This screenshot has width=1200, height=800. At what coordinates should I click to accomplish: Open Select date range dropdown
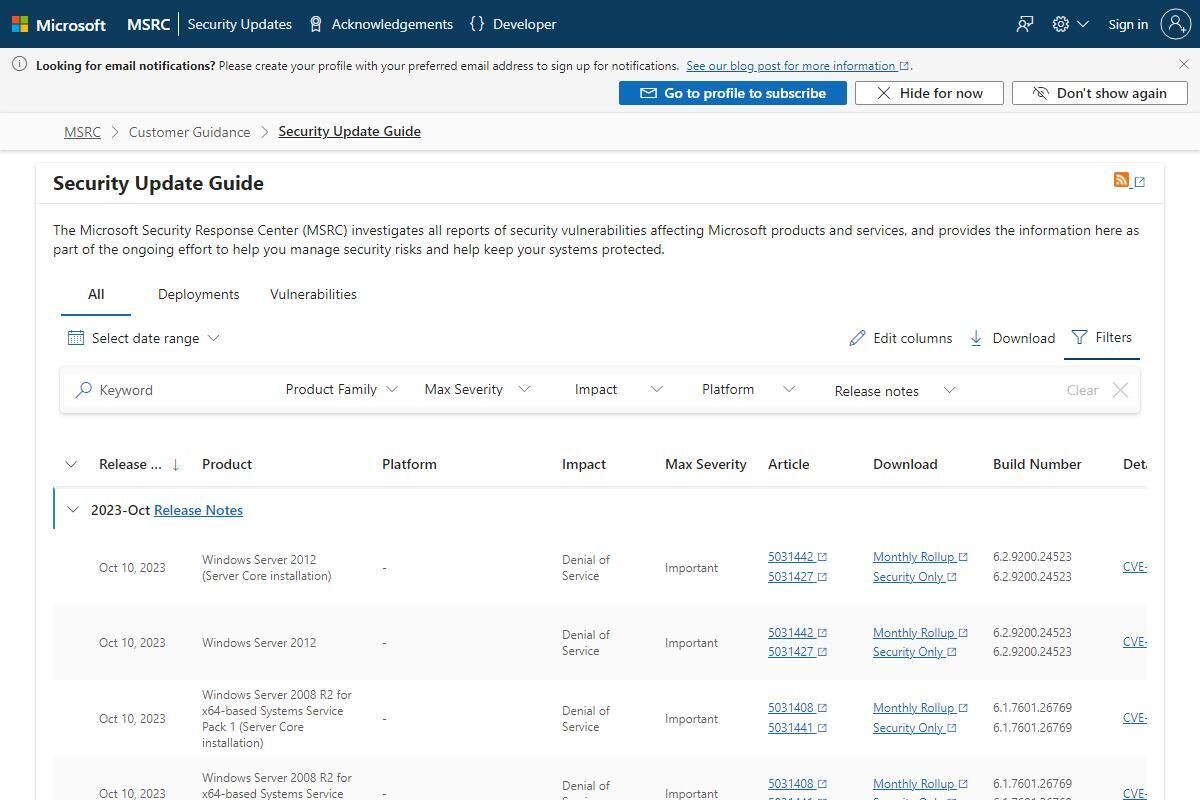click(x=144, y=338)
